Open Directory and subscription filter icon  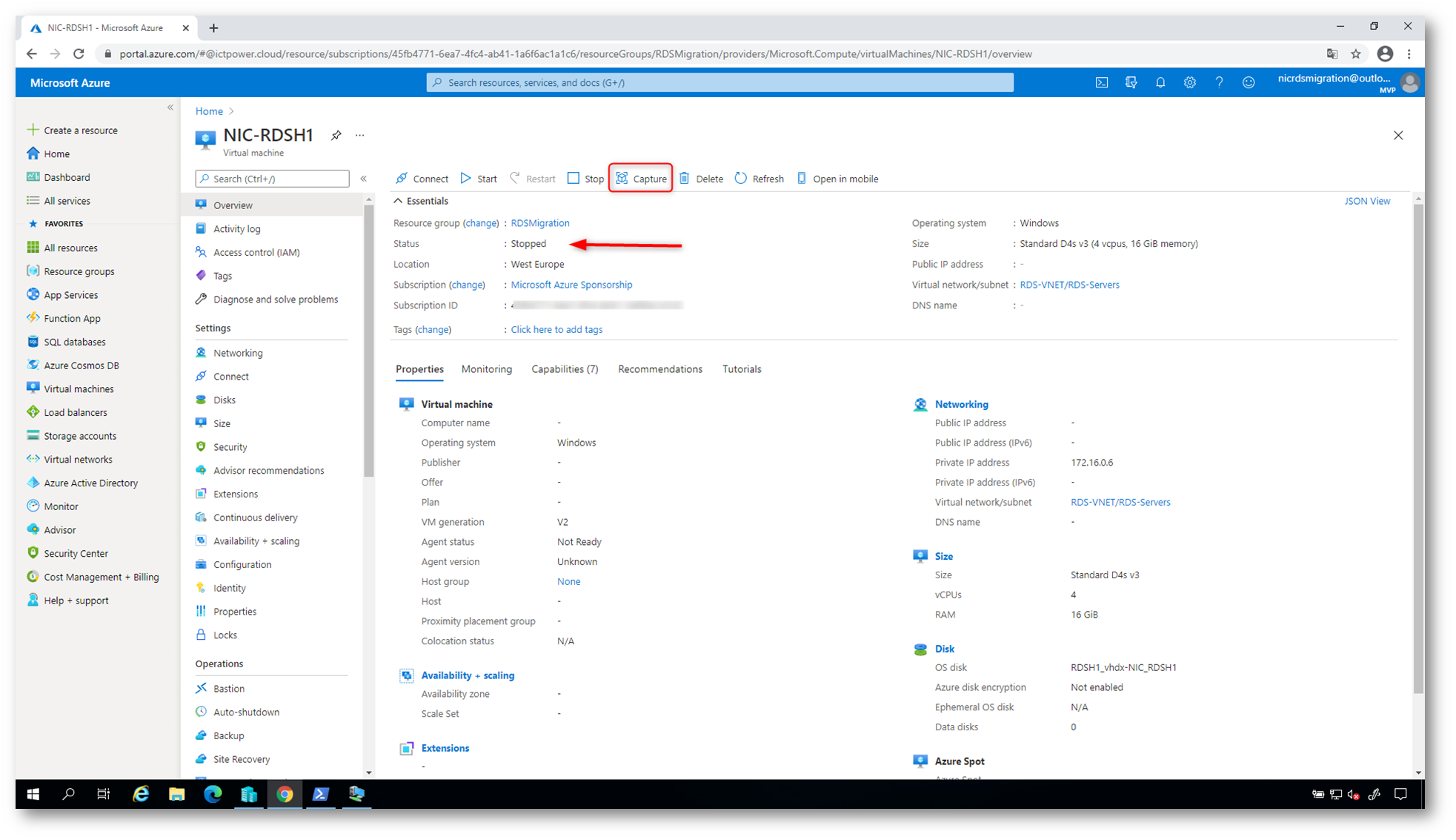click(1131, 82)
